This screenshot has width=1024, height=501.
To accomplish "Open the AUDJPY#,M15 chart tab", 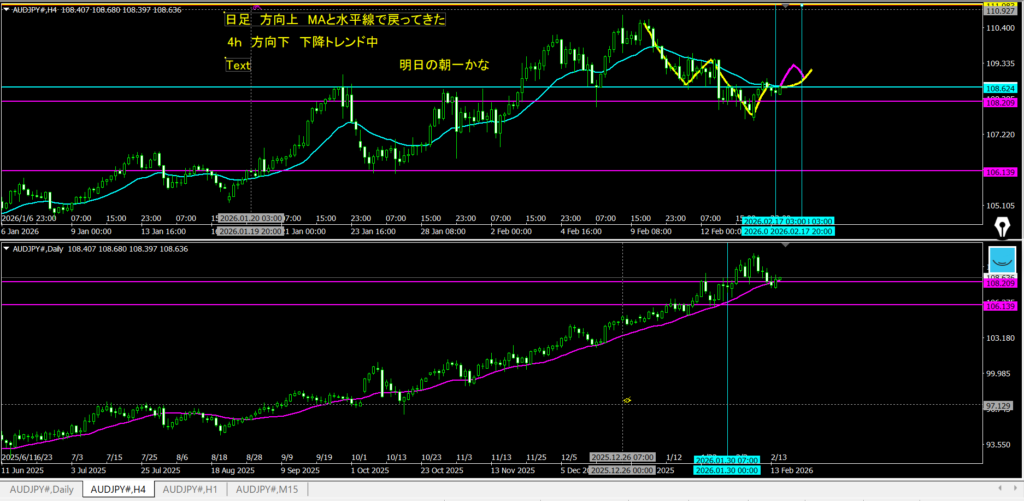I will point(266,489).
